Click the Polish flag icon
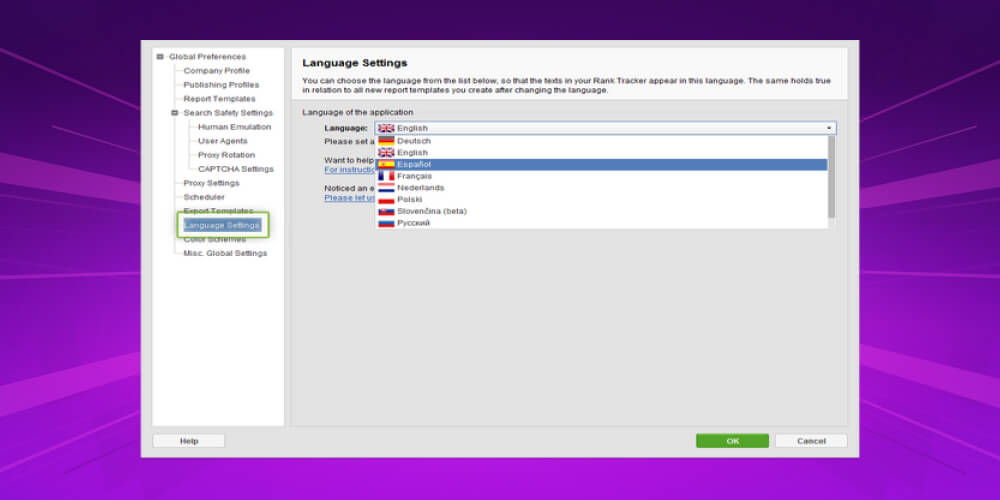 (386, 200)
